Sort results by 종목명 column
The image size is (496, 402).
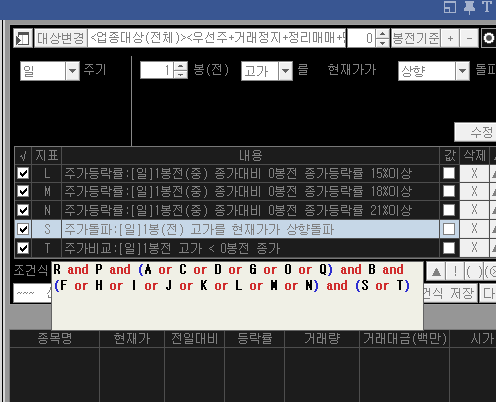click(x=55, y=339)
